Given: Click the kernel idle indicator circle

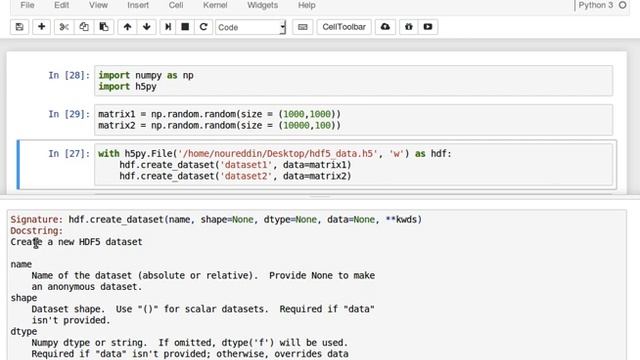Looking at the screenshot, I should pos(622,5).
